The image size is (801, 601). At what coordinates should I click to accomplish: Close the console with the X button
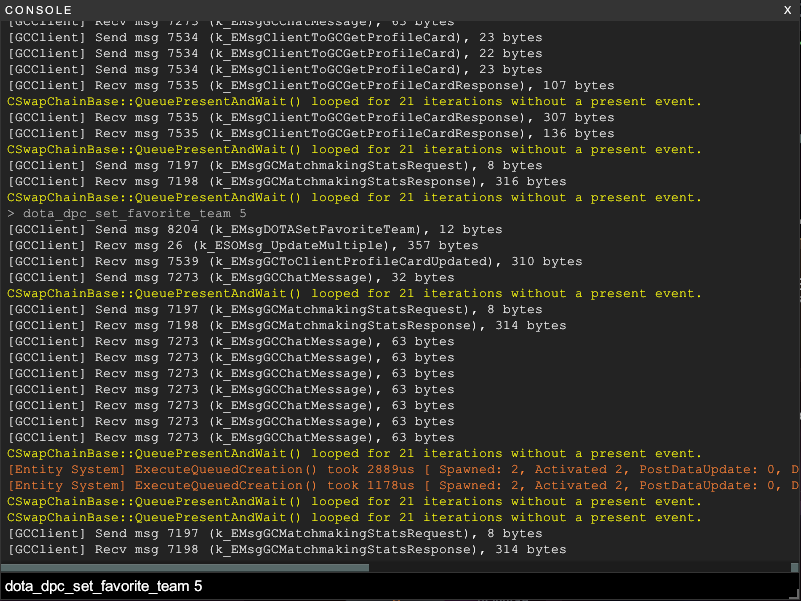point(787,9)
